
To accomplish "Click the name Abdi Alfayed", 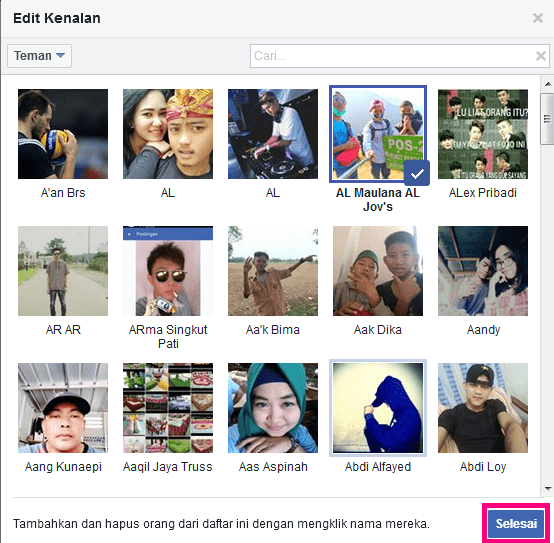I will point(378,467).
